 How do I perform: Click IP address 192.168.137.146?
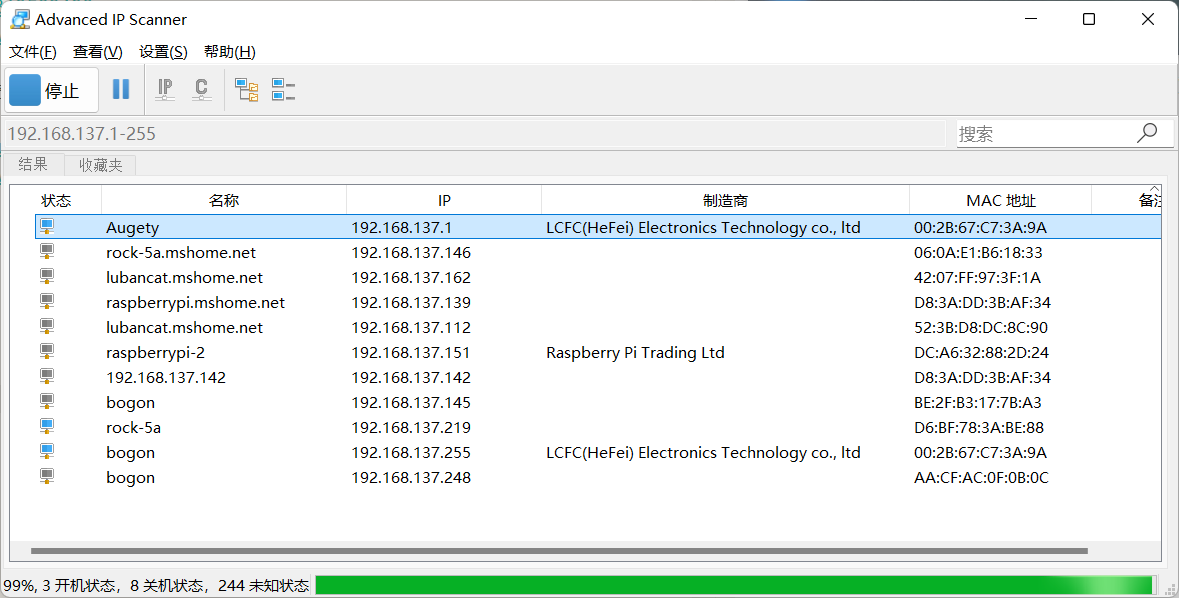pyautogui.click(x=411, y=253)
